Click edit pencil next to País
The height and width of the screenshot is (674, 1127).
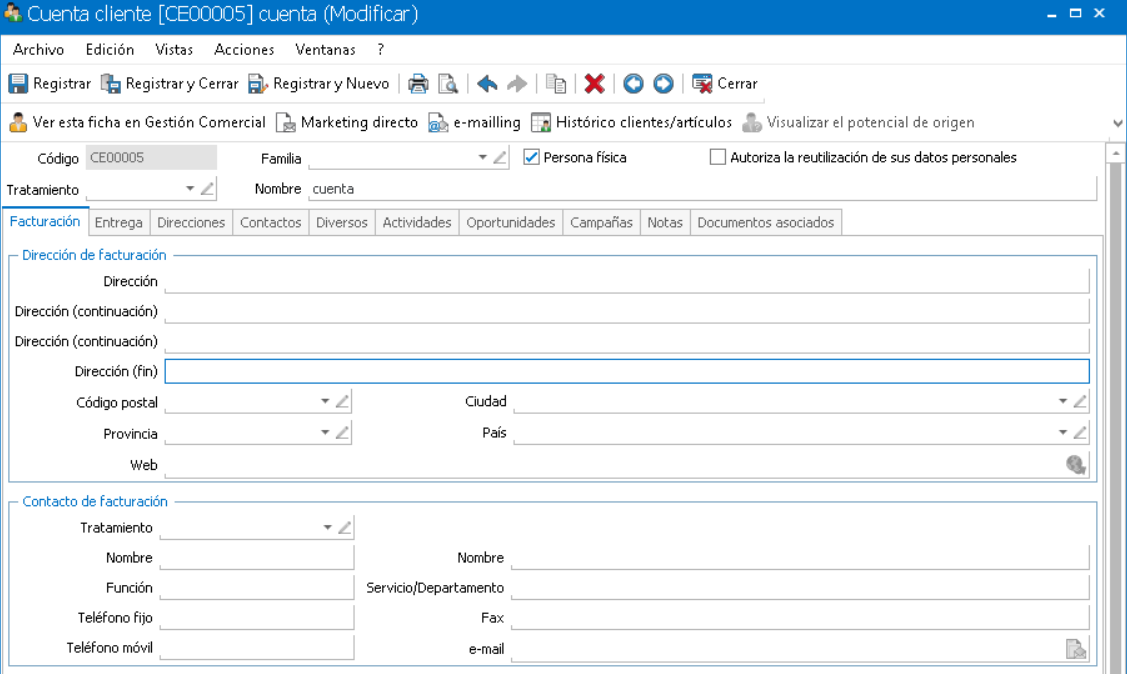pyautogui.click(x=1080, y=432)
